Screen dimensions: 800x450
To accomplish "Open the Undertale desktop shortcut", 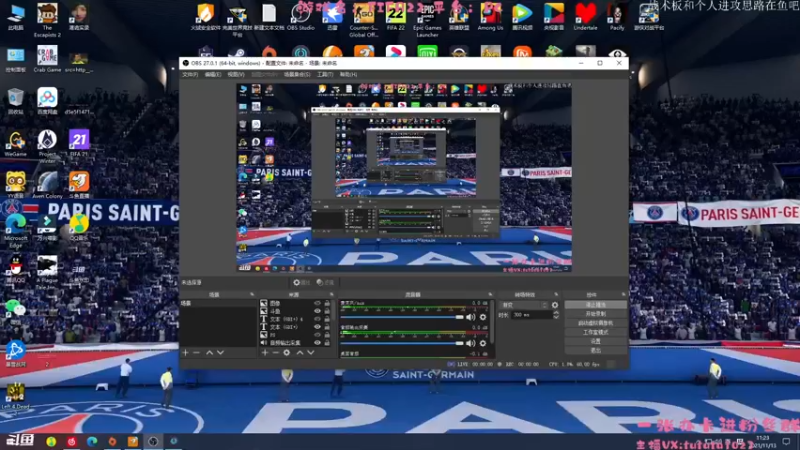I will (x=585, y=17).
